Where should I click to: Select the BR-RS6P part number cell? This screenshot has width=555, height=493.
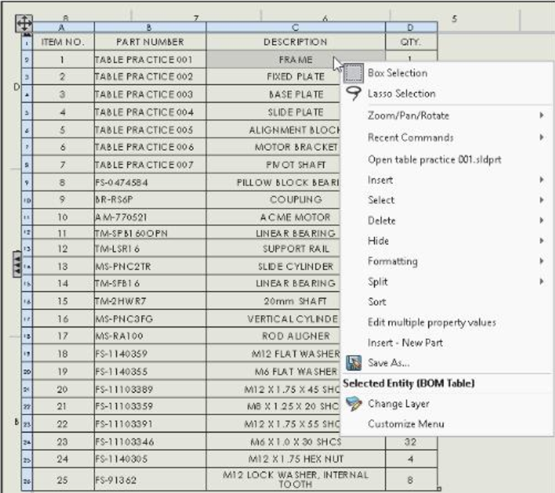150,200
